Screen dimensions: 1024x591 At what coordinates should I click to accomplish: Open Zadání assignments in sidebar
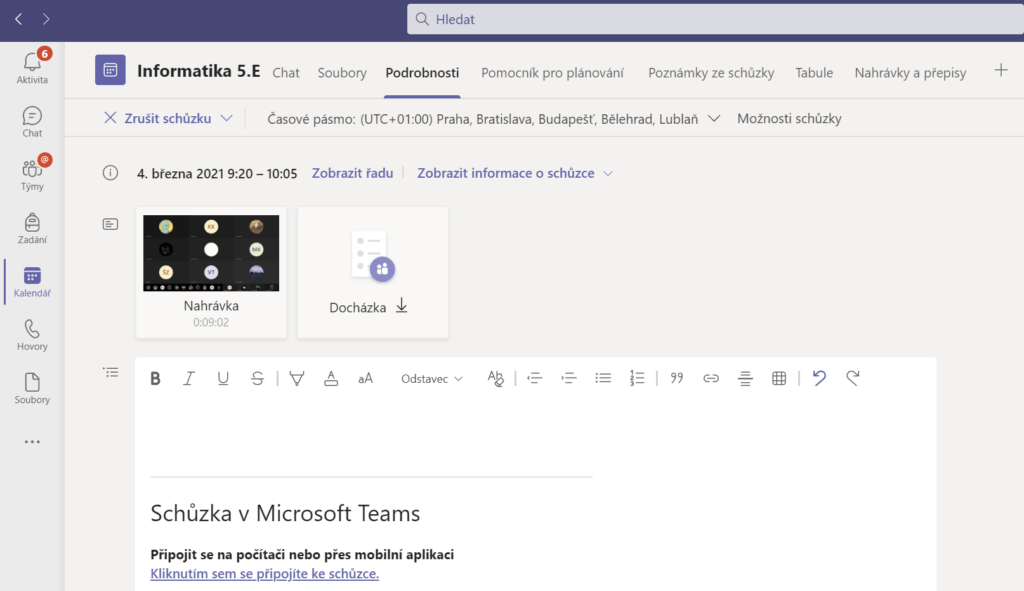point(32,229)
